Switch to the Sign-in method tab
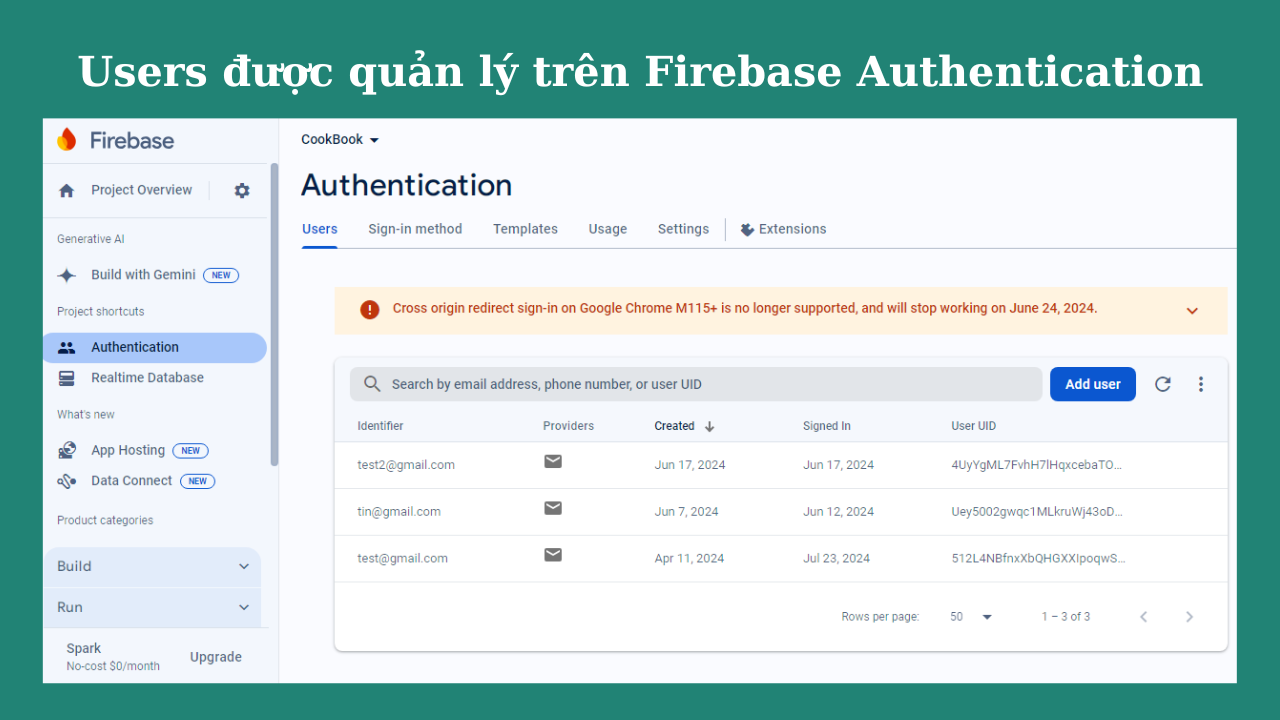Screen dimensions: 1280x720 tap(415, 229)
